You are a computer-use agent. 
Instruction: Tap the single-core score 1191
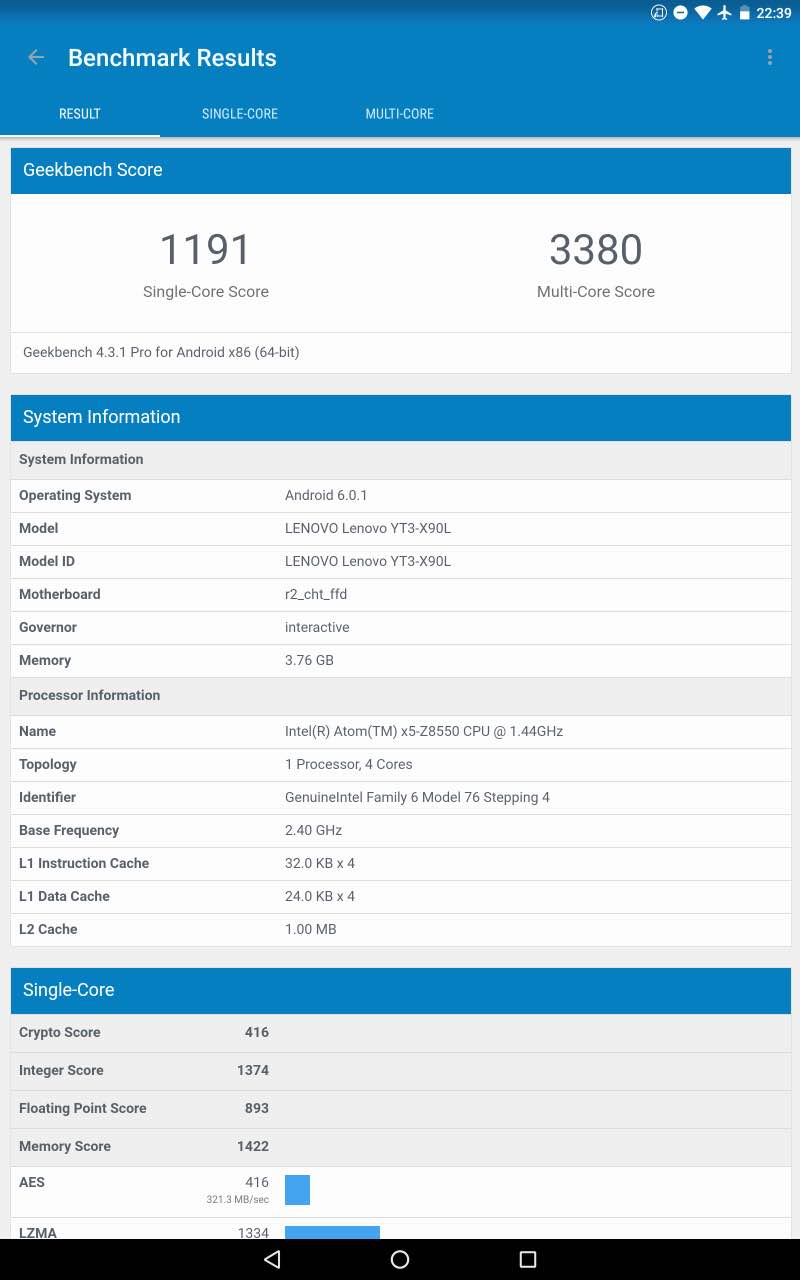coord(206,250)
